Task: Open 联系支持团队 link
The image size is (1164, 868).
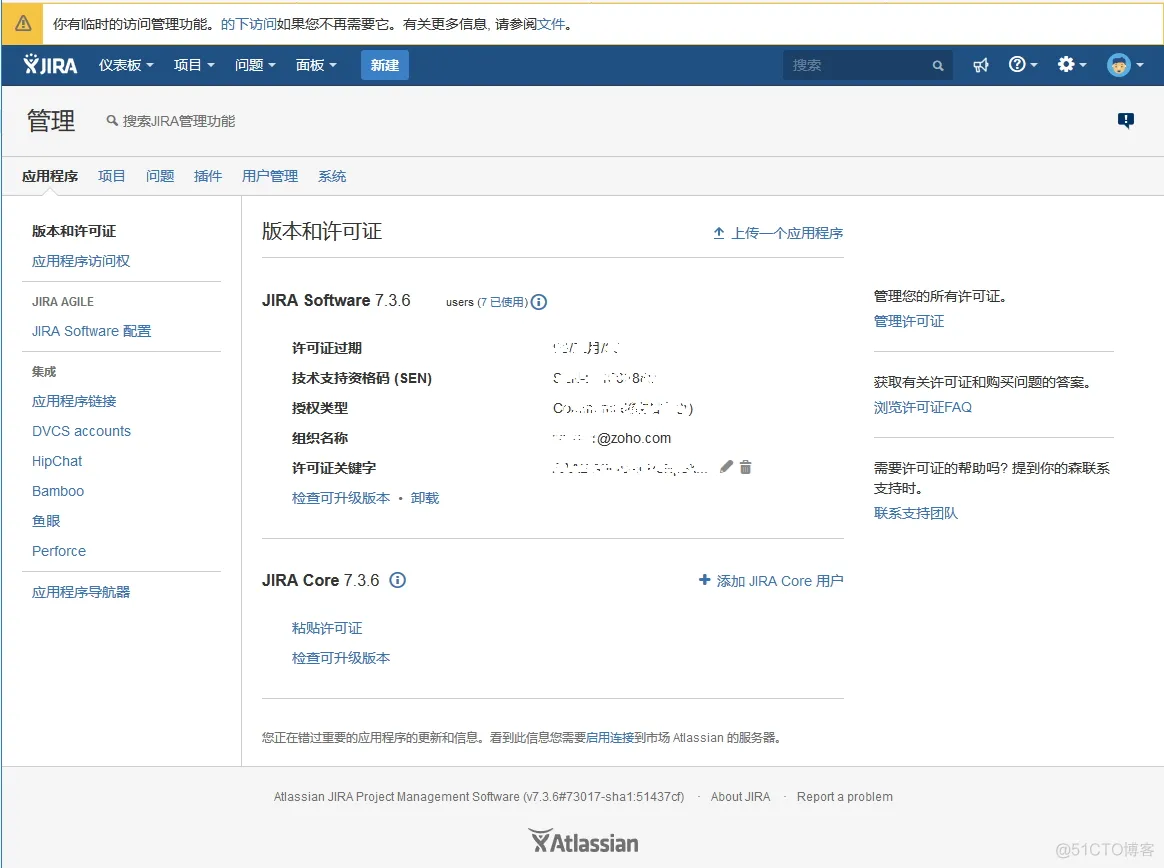Action: (x=915, y=513)
